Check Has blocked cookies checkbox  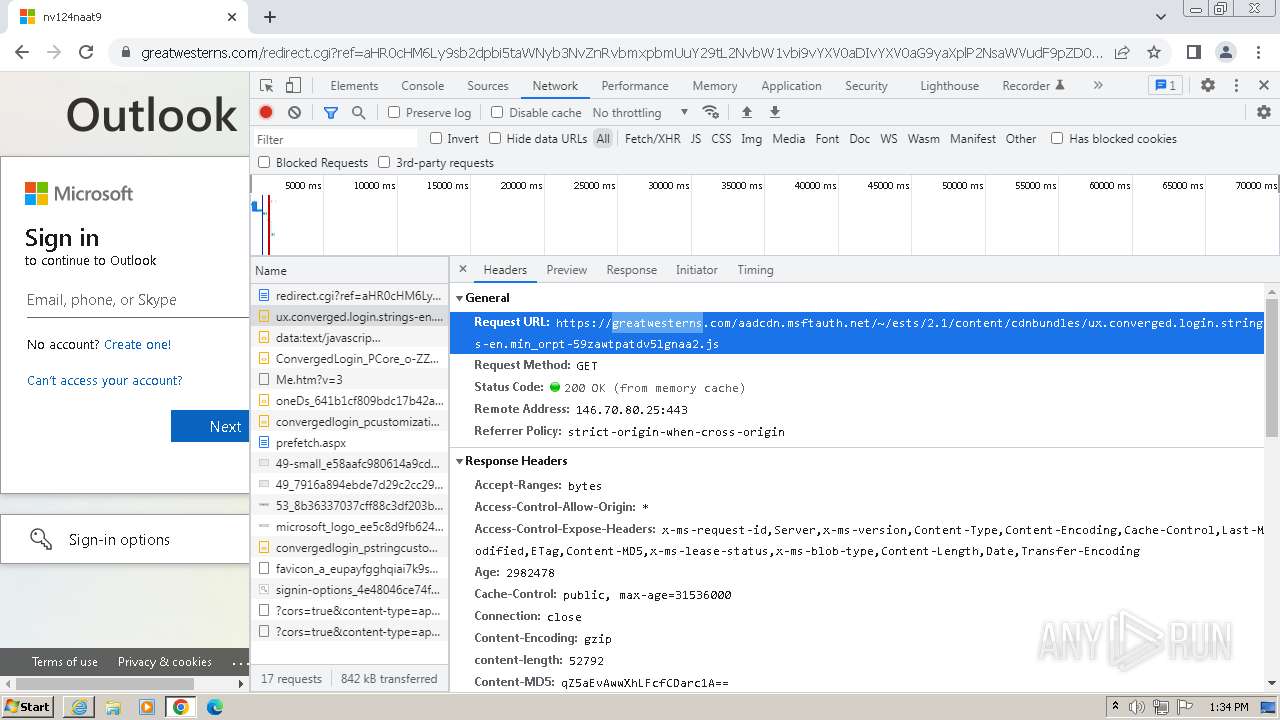coord(1057,139)
